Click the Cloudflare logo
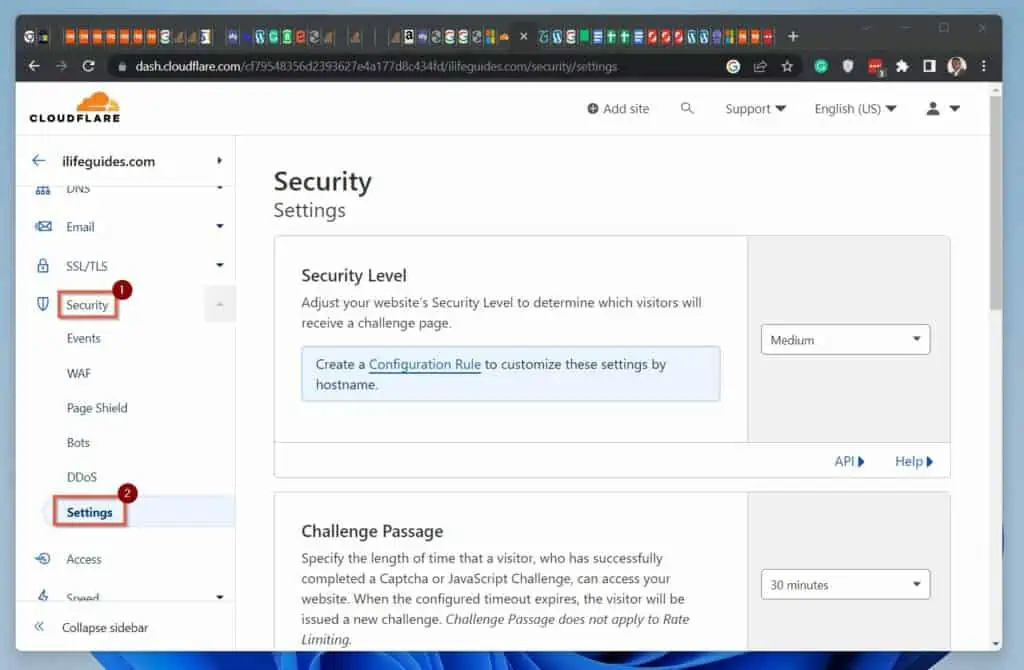Screen dimensions: 1024x670 75,108
